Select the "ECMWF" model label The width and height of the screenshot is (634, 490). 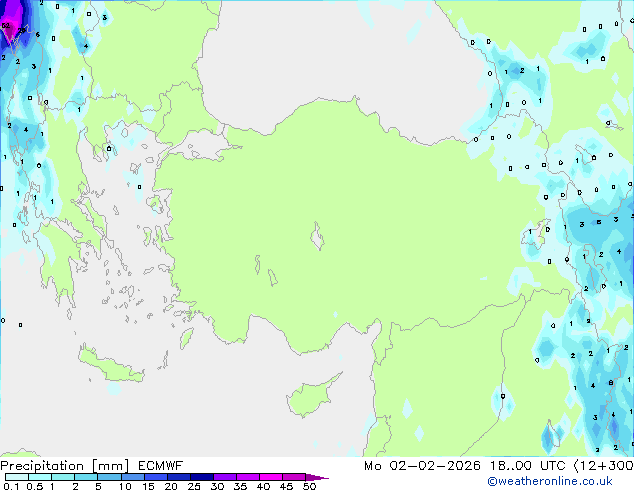pyautogui.click(x=161, y=466)
